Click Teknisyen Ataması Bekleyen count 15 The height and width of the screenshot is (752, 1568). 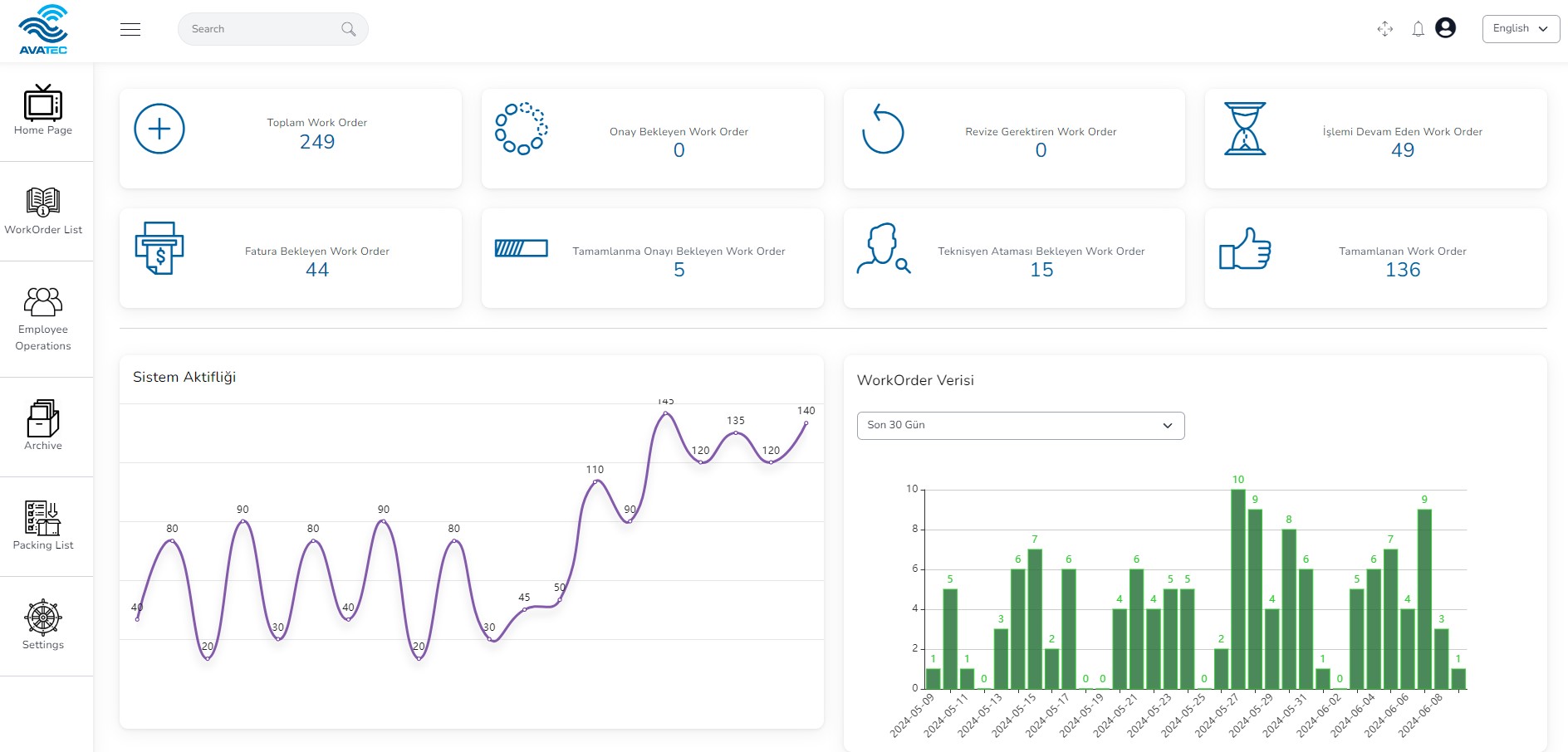1041,270
